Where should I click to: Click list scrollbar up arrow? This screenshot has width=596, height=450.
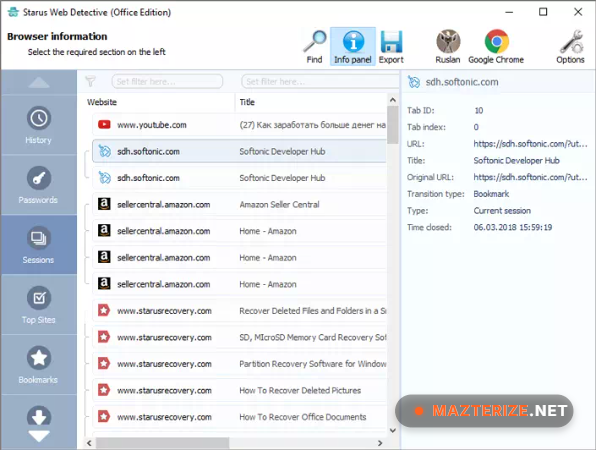point(393,100)
